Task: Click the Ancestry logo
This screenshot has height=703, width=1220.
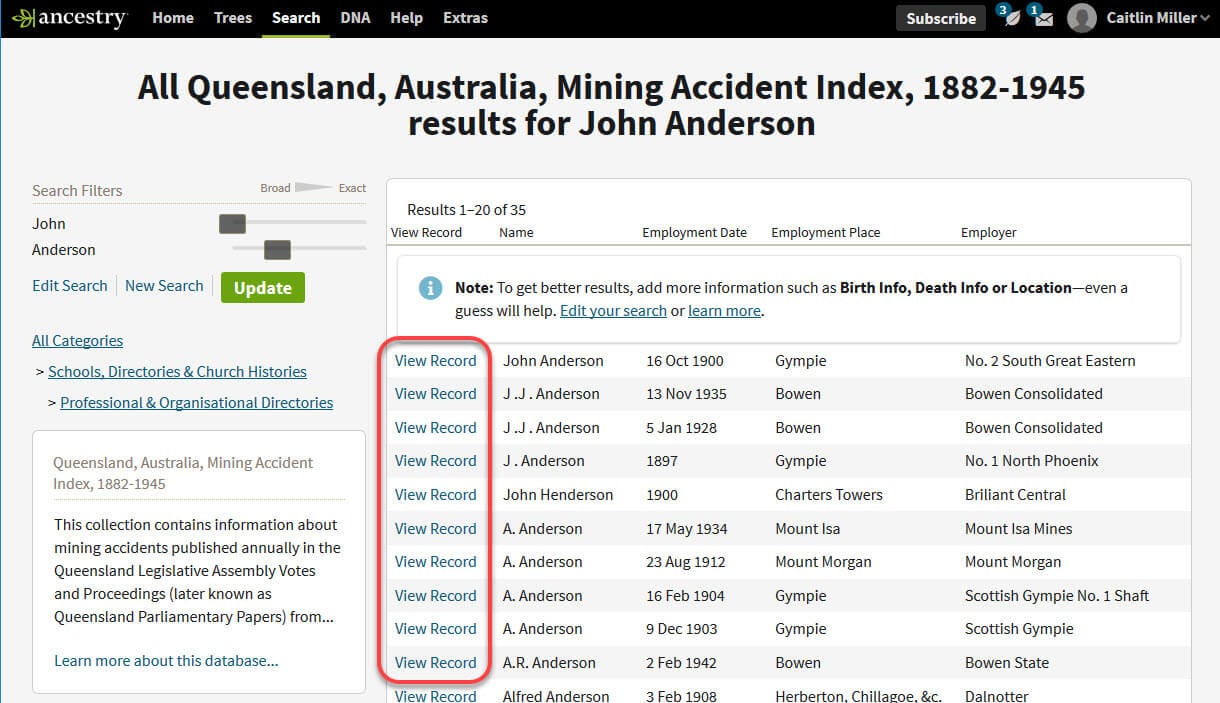Action: click(69, 18)
